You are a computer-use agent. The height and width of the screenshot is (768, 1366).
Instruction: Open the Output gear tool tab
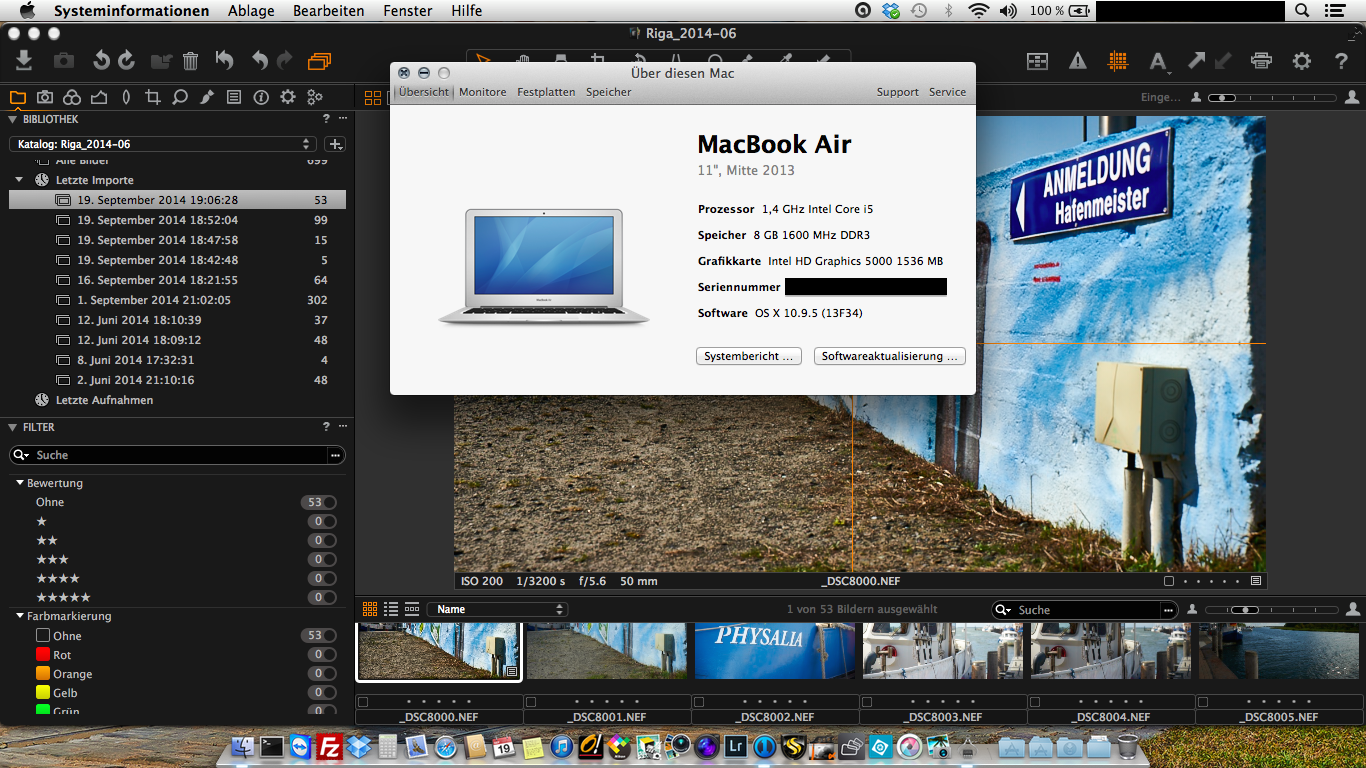click(288, 97)
